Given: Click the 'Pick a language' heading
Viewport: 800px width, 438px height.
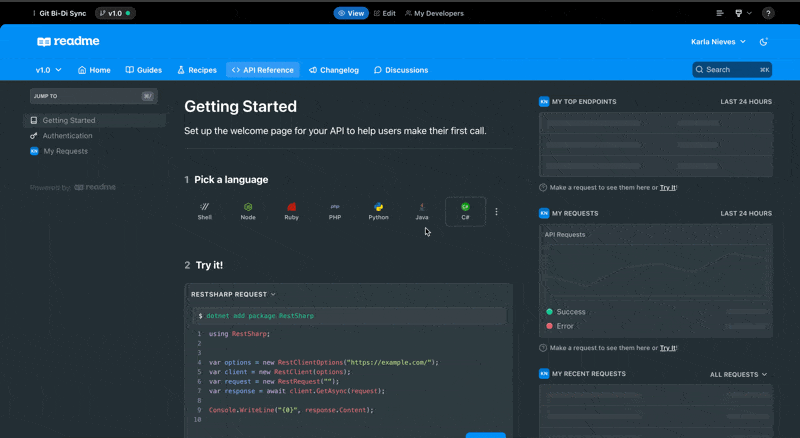Looking at the screenshot, I should pos(231,180).
